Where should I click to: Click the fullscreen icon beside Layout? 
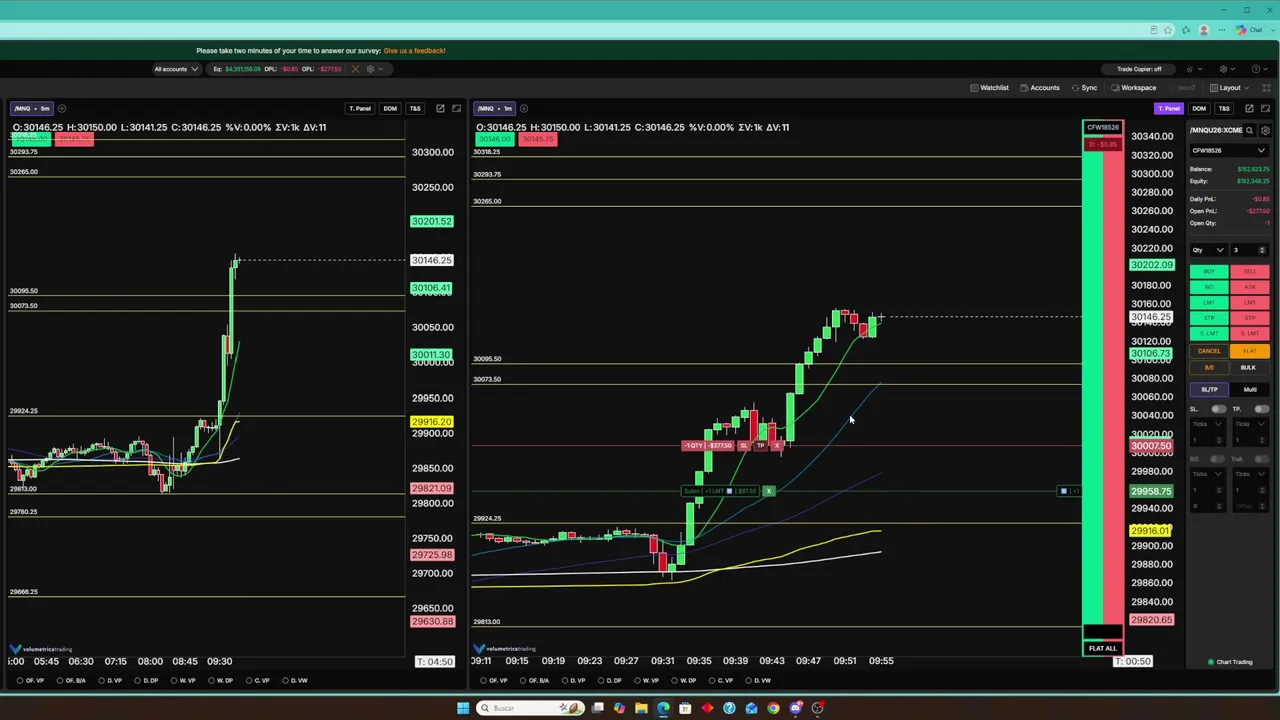[1266, 88]
